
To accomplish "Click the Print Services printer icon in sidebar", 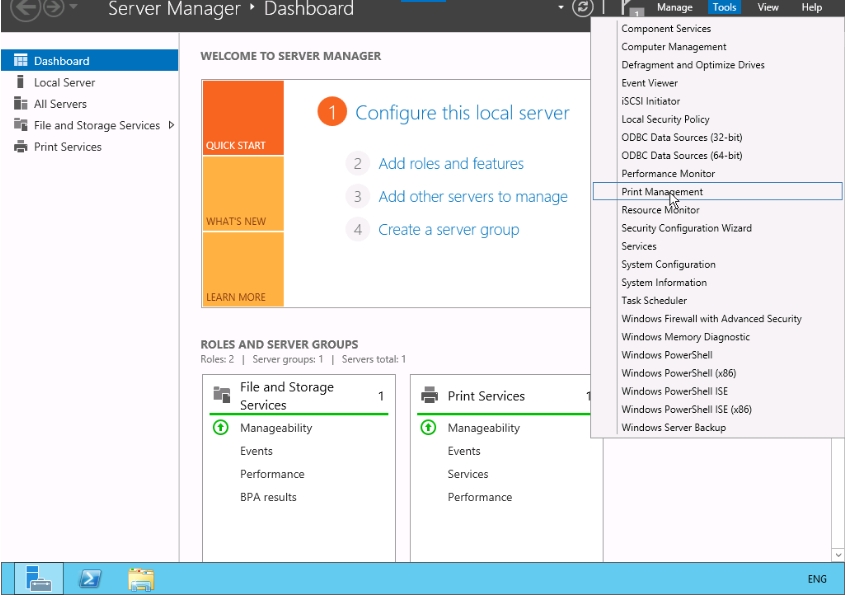I will pos(21,147).
